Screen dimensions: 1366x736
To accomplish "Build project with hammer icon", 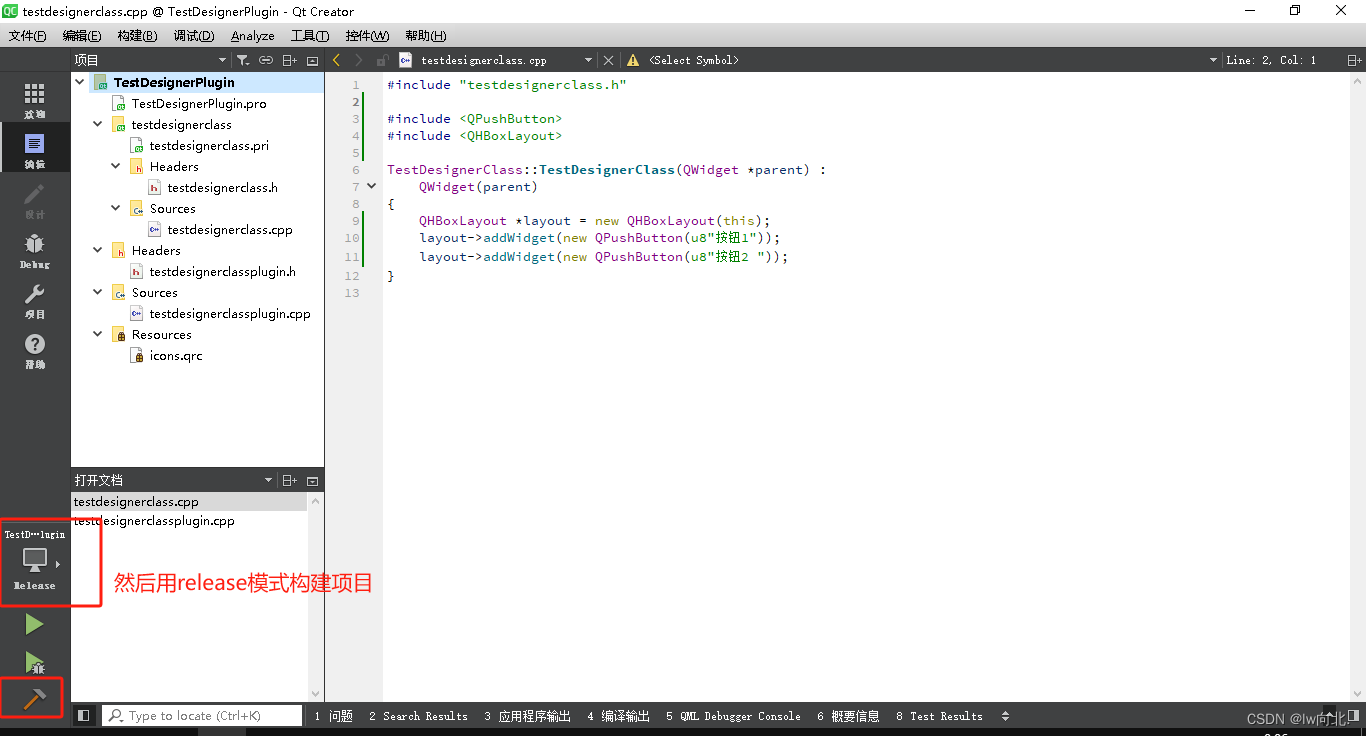I will (34, 699).
